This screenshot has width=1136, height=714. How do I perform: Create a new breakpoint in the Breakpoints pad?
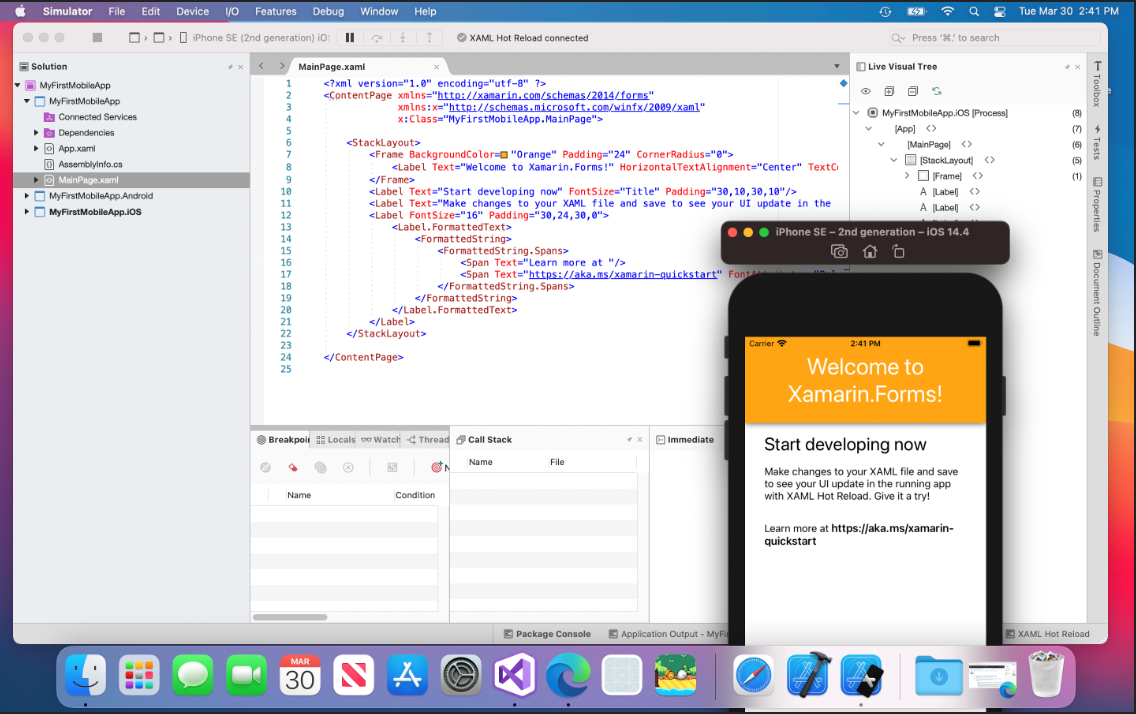point(435,467)
